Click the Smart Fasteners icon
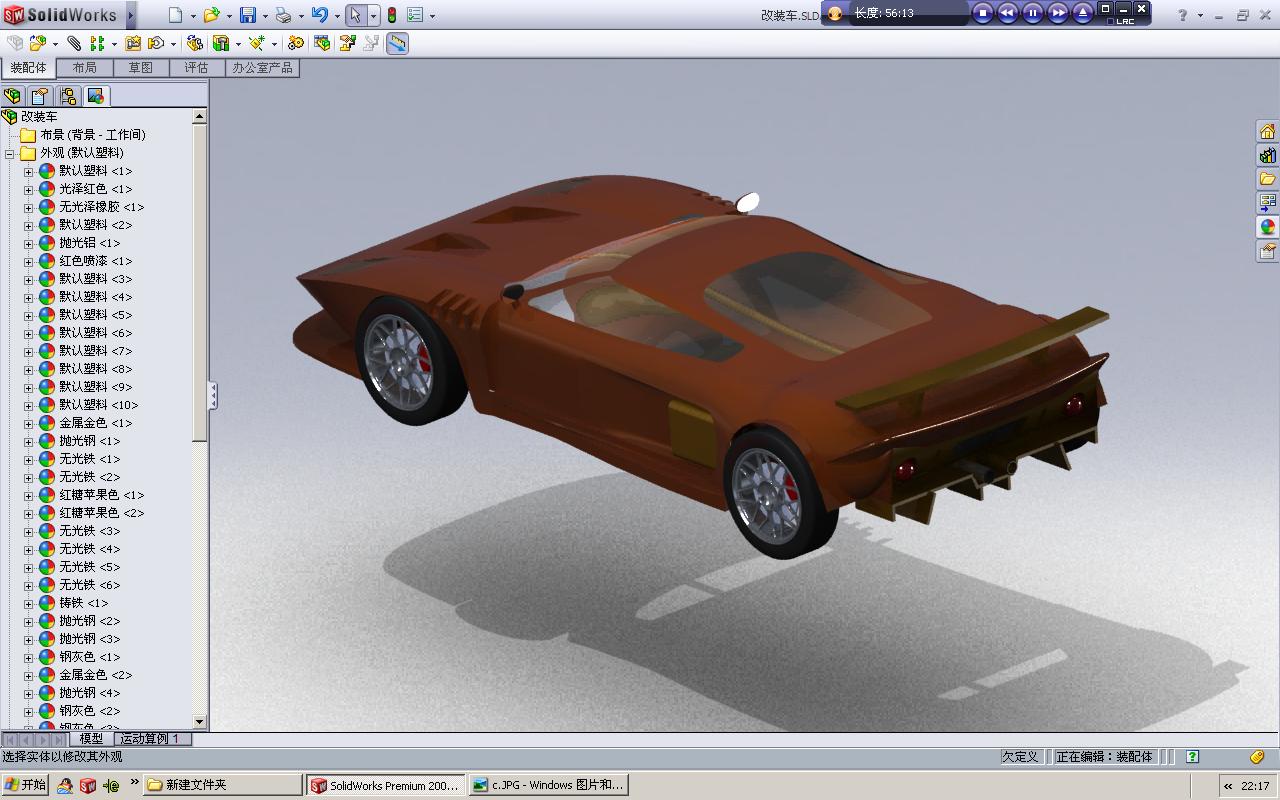Viewport: 1280px width, 800px height. (x=133, y=43)
